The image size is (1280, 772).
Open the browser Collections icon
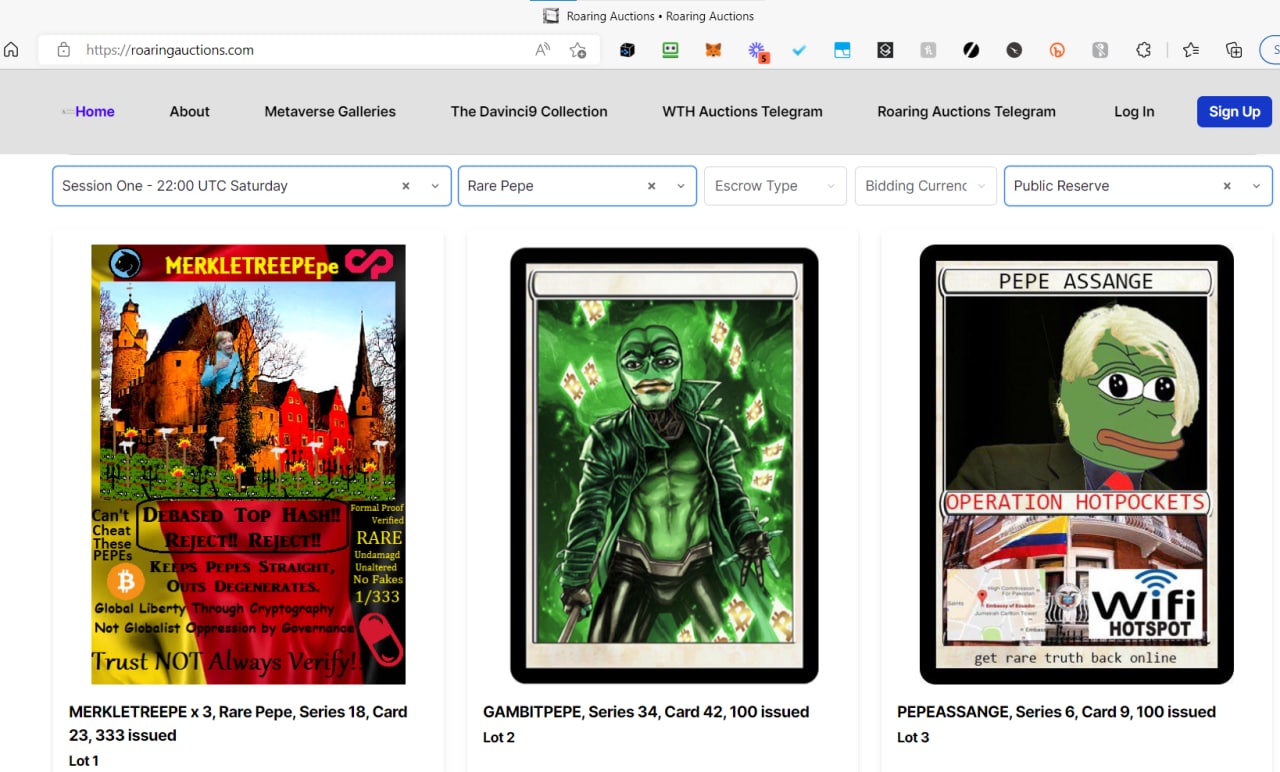tap(1234, 50)
